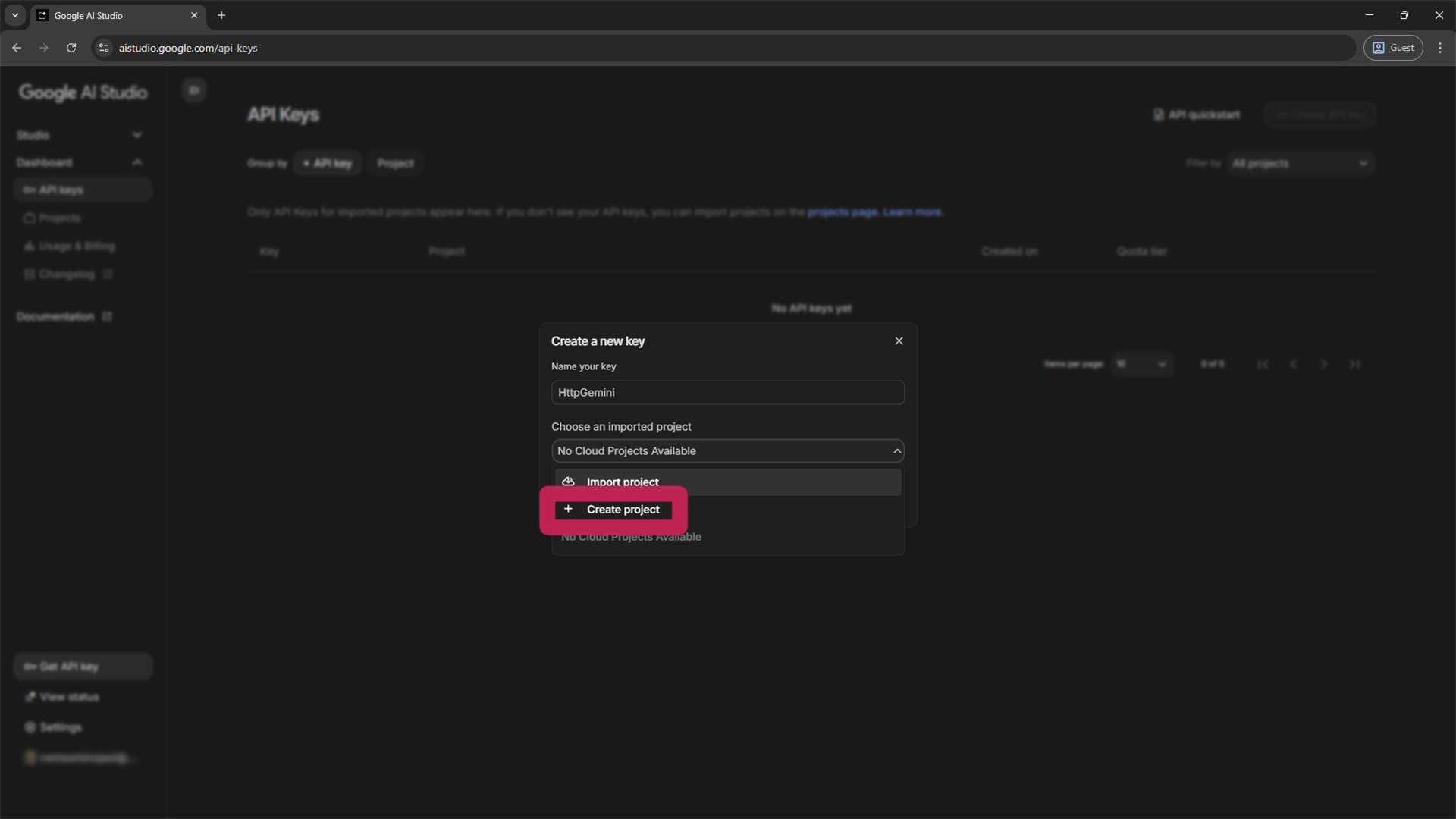Go to first page pagination icon
This screenshot has width=1456, height=819.
(1263, 364)
